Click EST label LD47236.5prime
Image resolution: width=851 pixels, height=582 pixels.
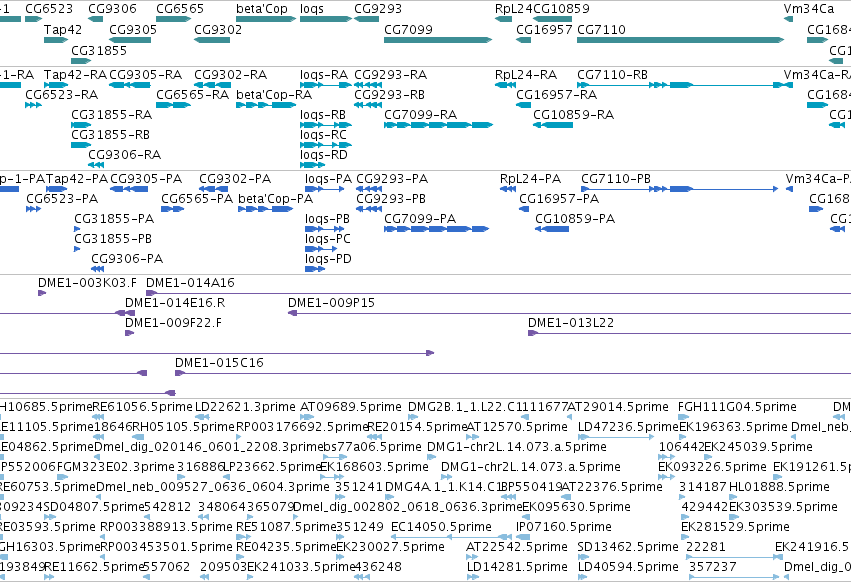click(x=628, y=427)
